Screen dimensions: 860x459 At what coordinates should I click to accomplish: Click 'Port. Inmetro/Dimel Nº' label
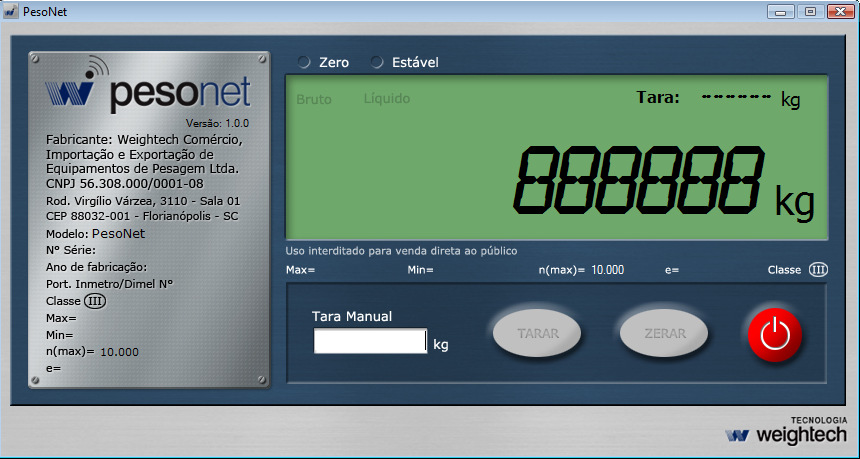(x=110, y=284)
